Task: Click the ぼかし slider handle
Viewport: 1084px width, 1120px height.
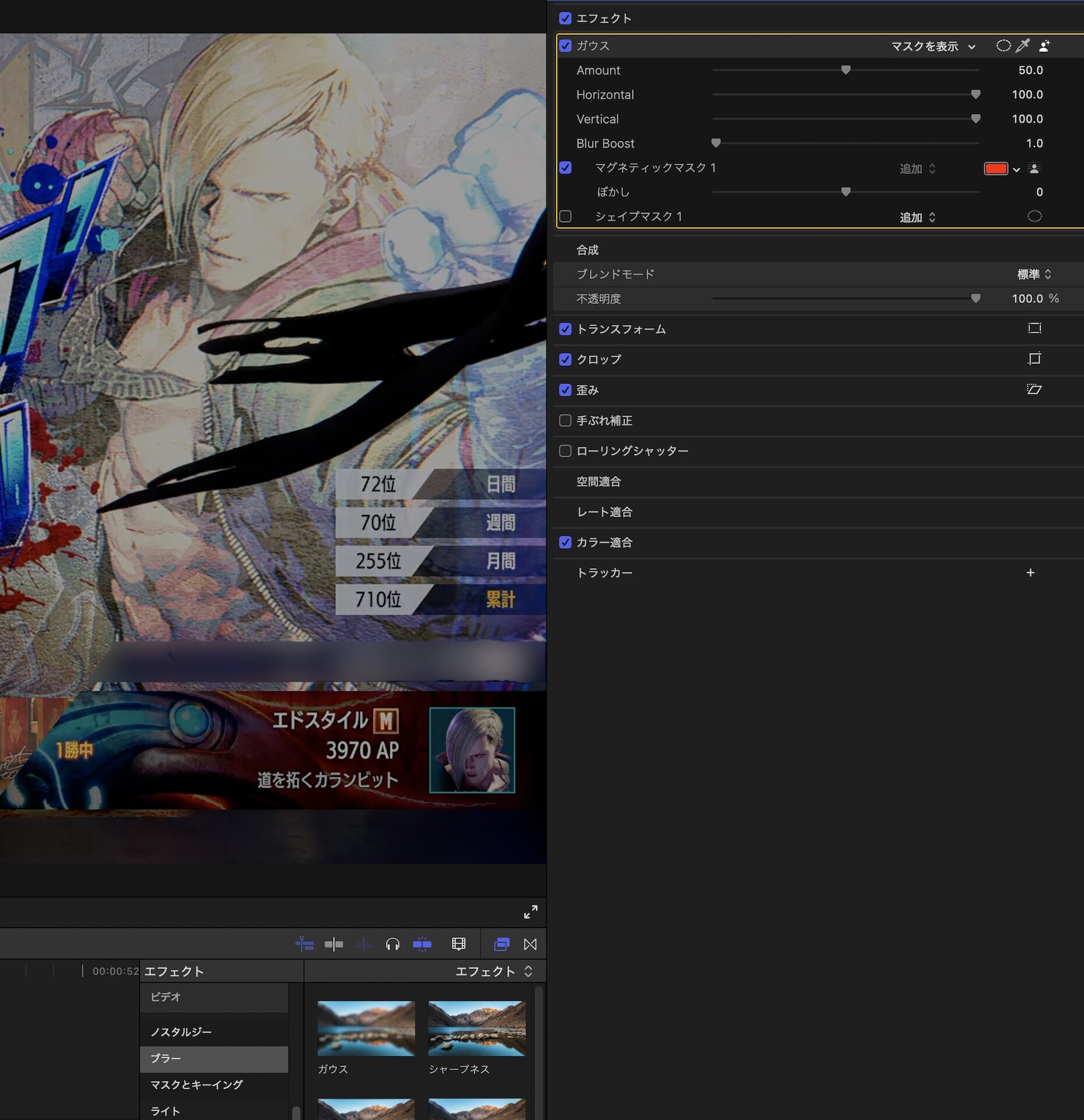Action: [x=846, y=192]
